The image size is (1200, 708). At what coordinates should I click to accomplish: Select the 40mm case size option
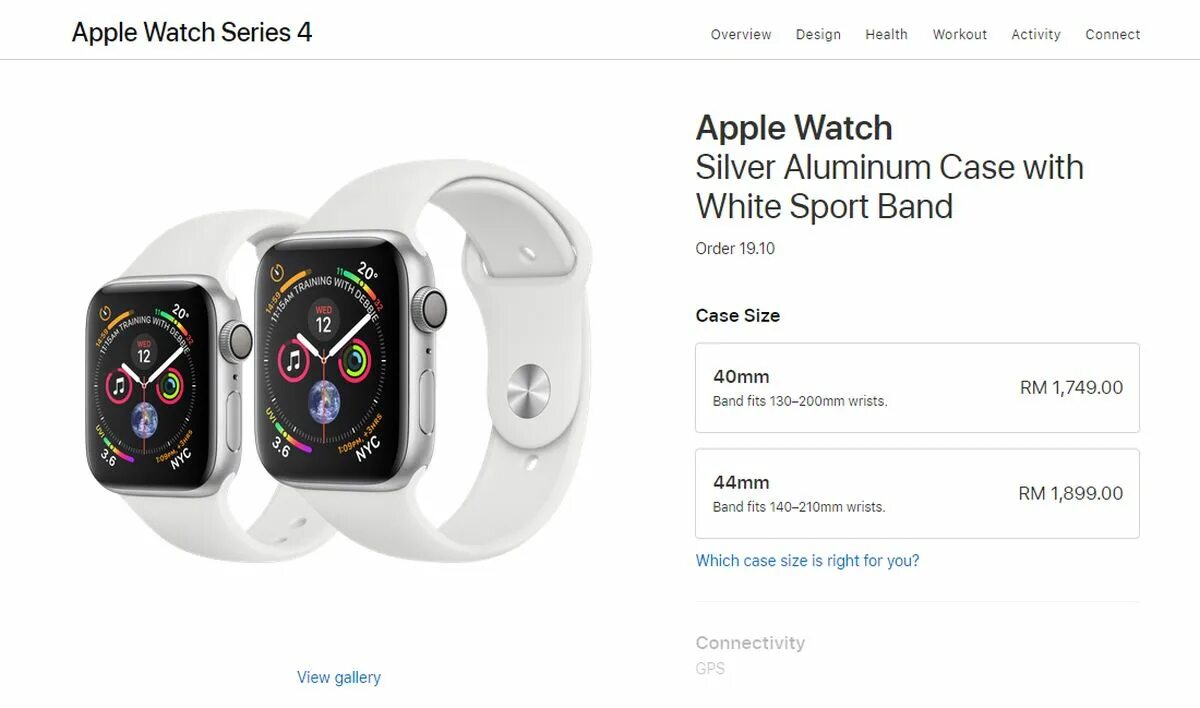pos(917,388)
